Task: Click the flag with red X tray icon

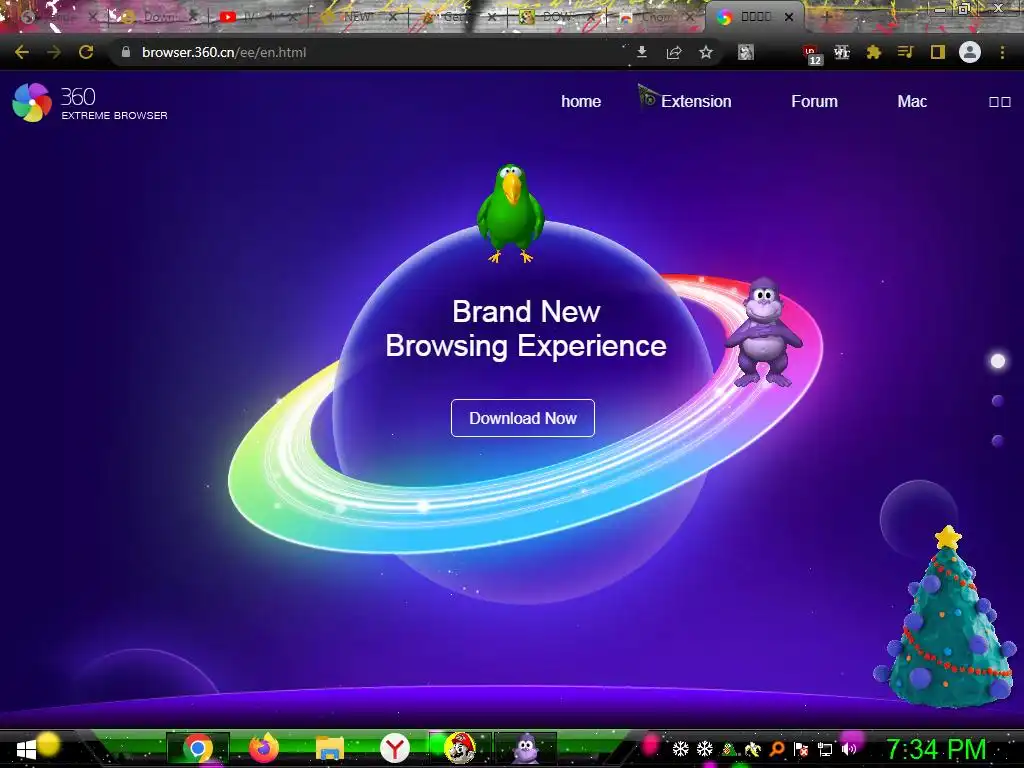Action: tap(801, 749)
